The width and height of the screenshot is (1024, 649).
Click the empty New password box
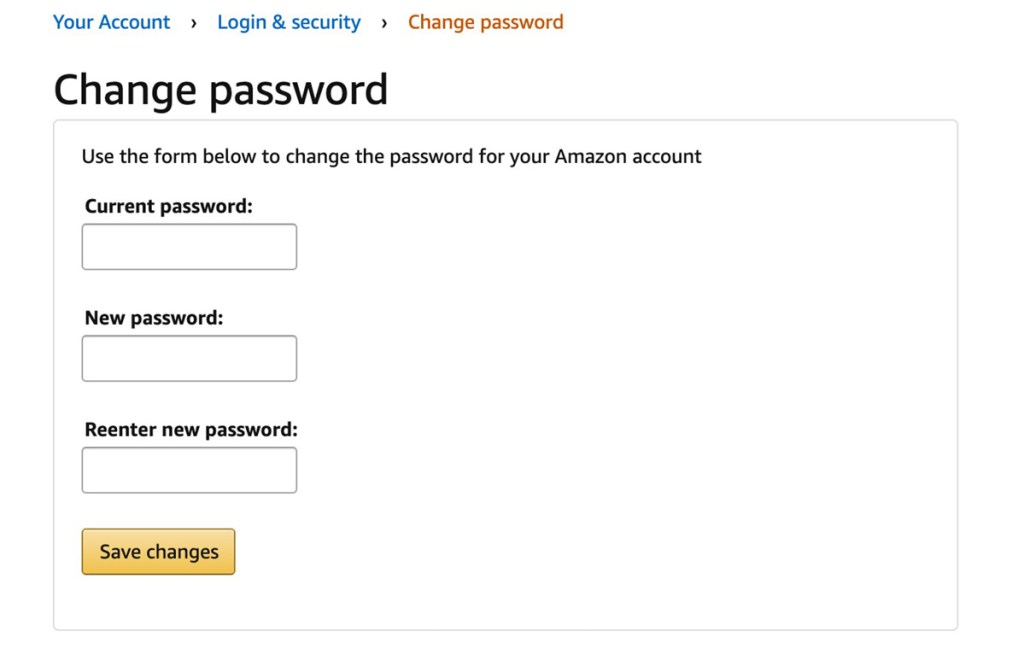188,358
